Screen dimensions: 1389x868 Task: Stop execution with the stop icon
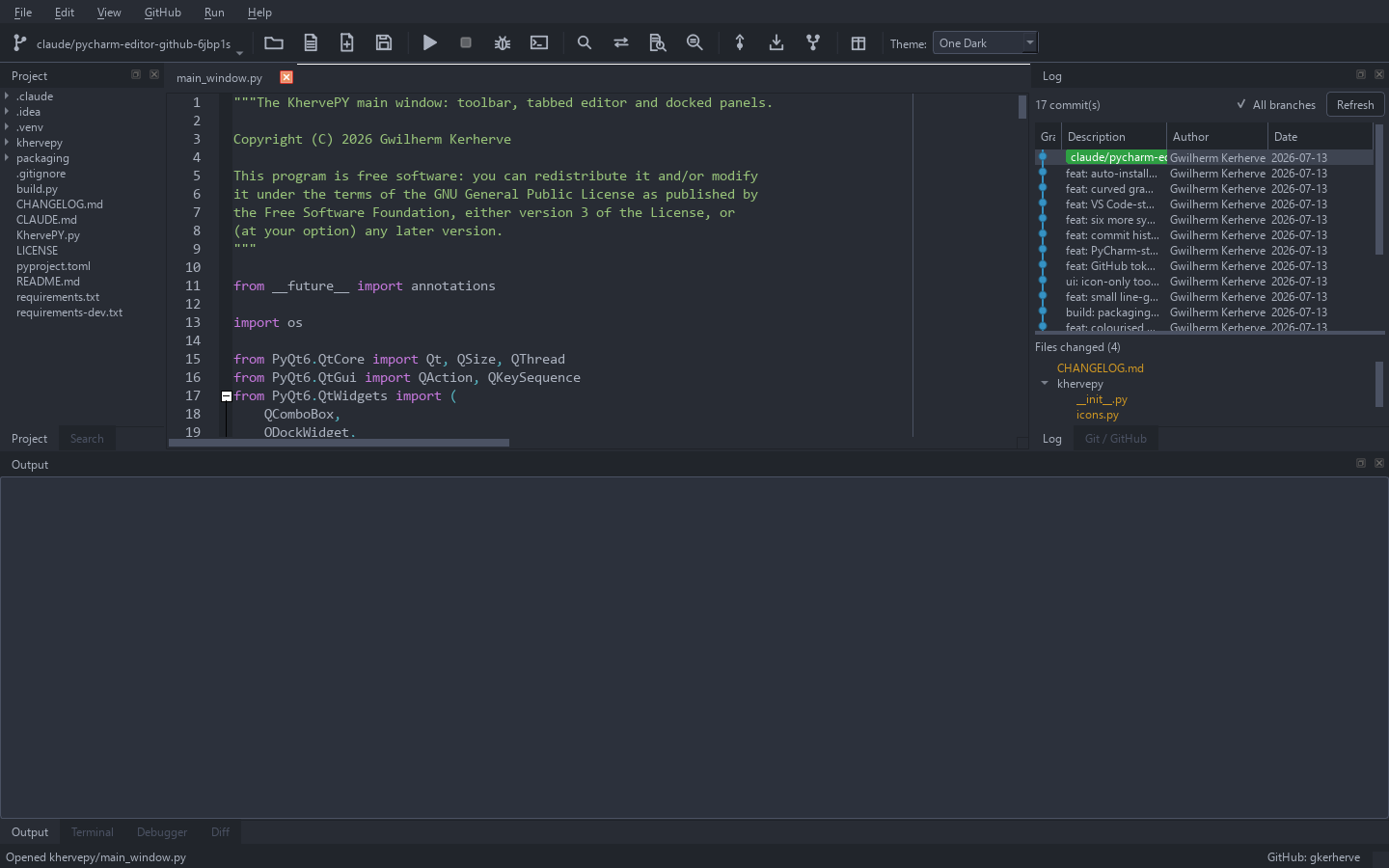(466, 42)
